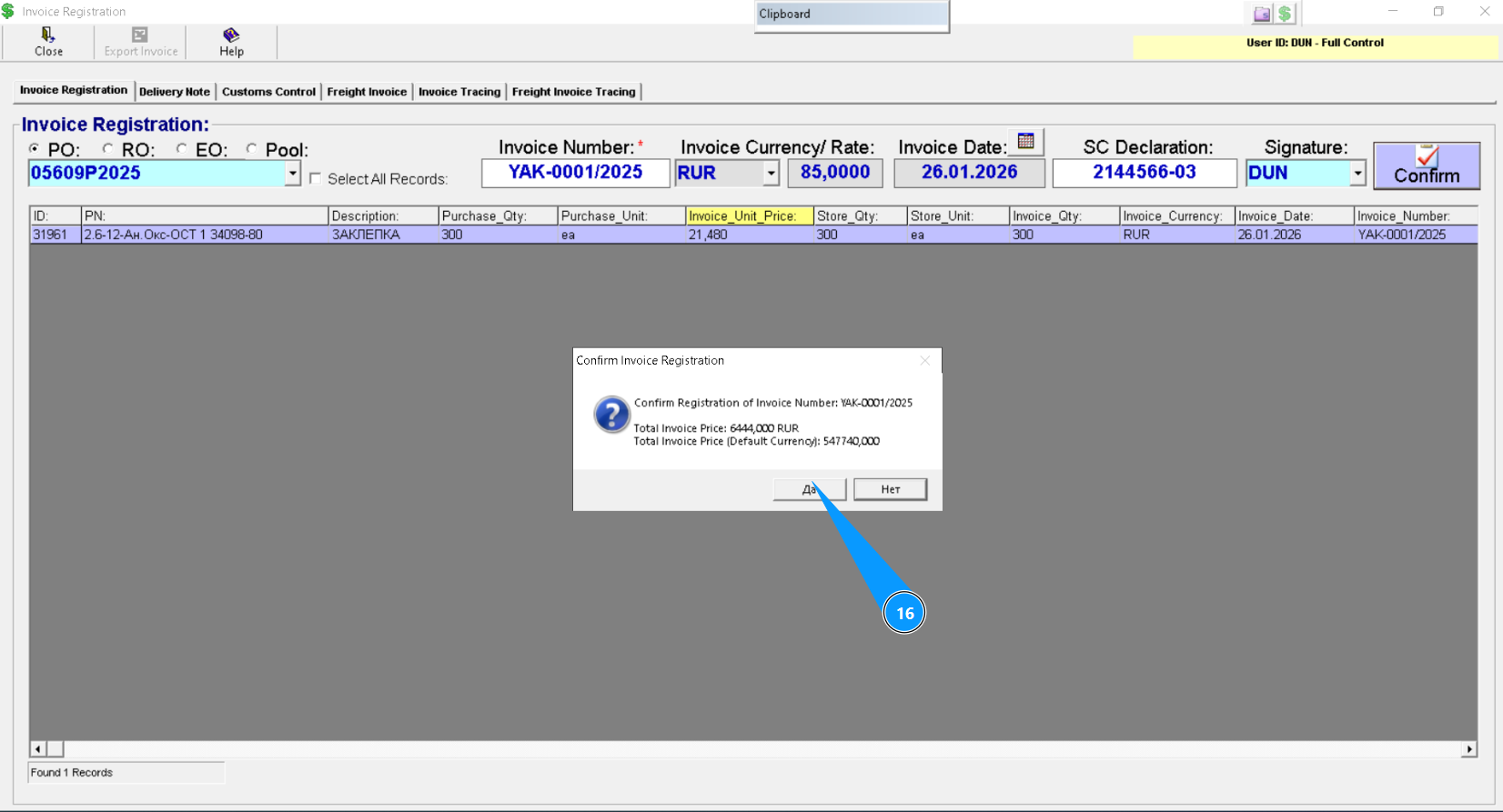The image size is (1503, 812).
Task: Select the PO radio button
Action: pyautogui.click(x=34, y=148)
